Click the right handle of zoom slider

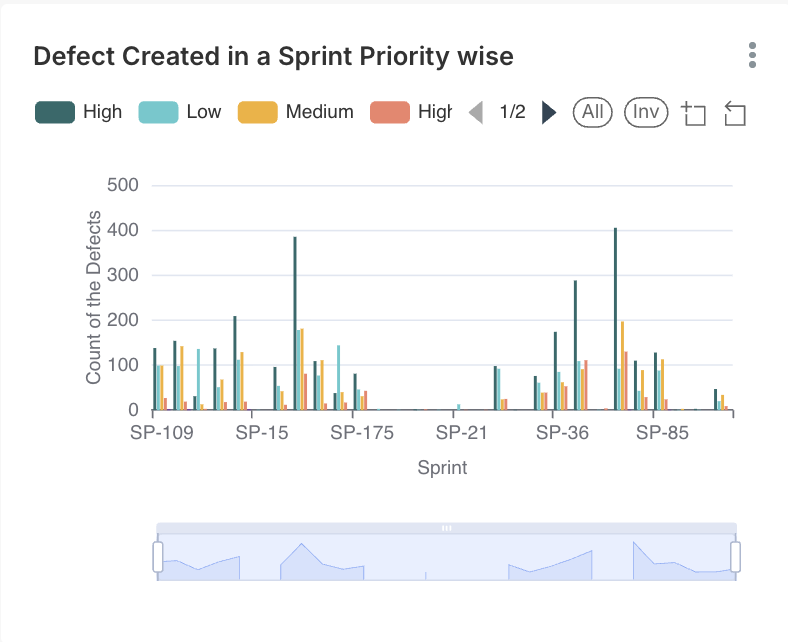click(736, 557)
